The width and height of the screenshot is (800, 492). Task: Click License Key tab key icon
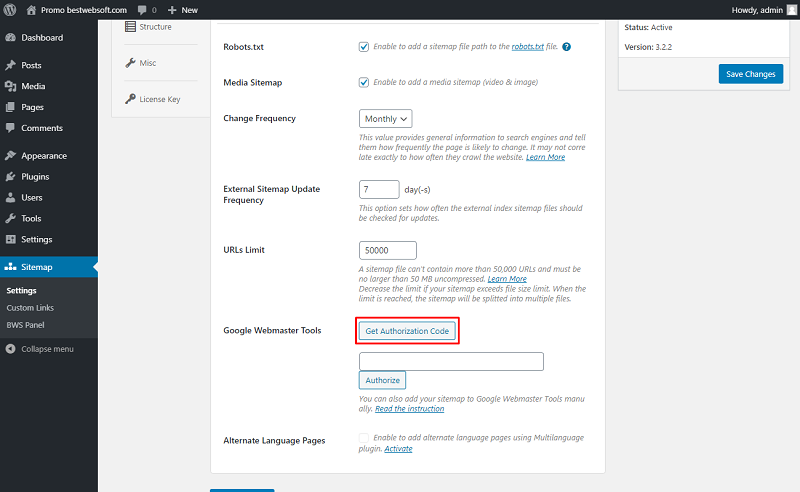pos(130,99)
